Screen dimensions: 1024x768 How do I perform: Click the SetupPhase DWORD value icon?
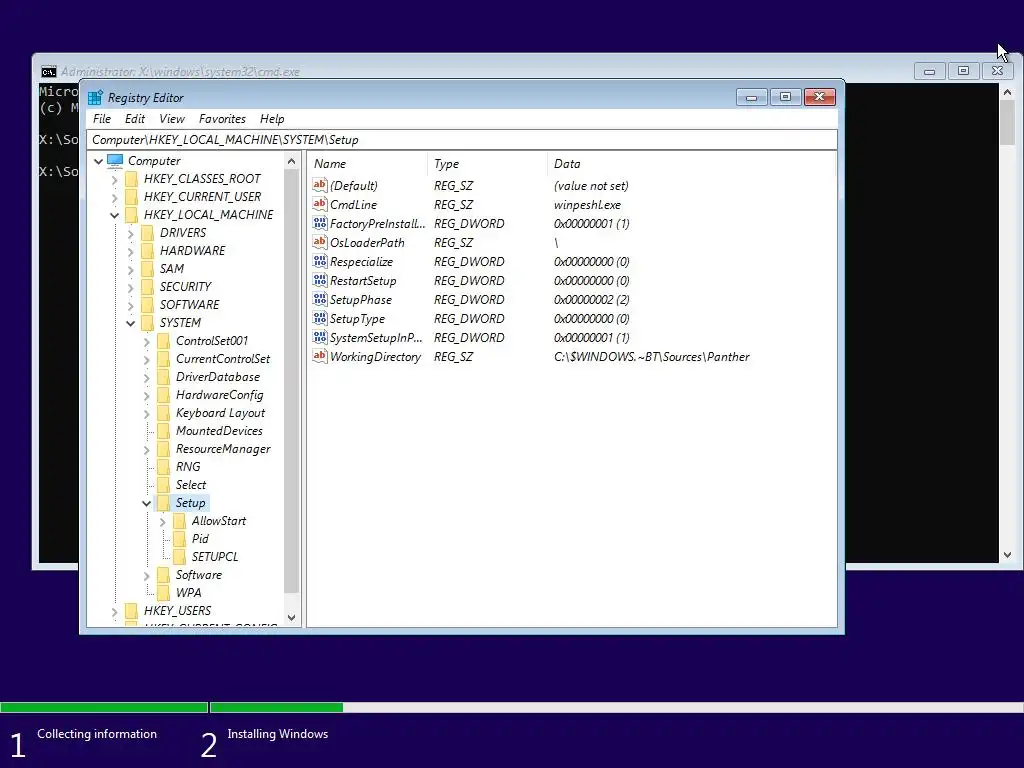pos(319,299)
